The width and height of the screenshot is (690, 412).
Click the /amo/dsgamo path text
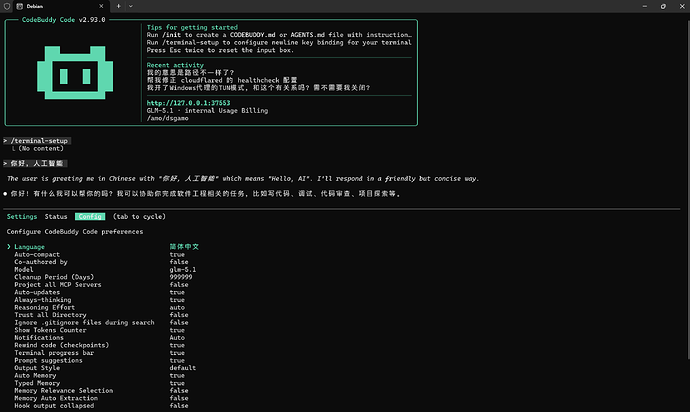(x=167, y=118)
